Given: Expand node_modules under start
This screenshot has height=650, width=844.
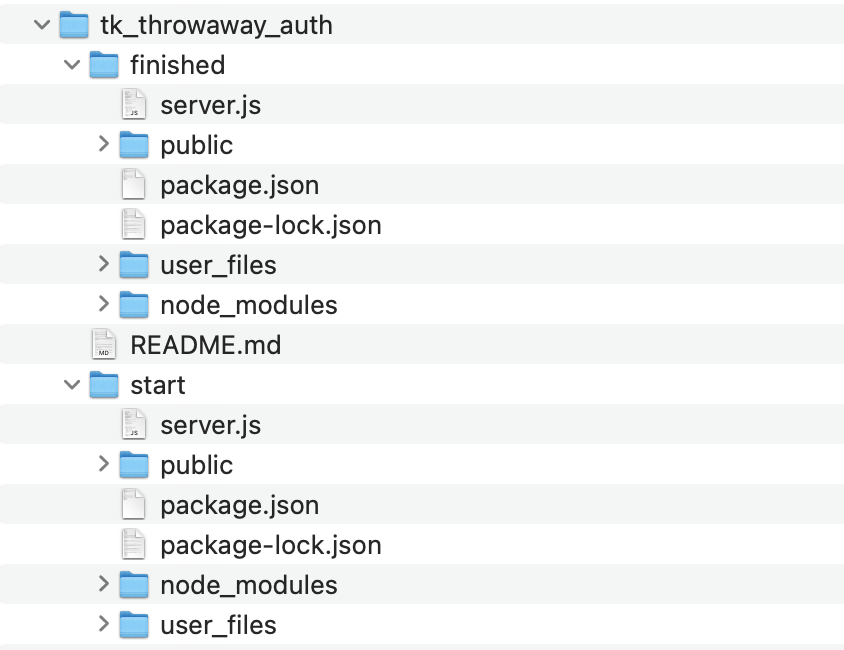Looking at the screenshot, I should (103, 584).
